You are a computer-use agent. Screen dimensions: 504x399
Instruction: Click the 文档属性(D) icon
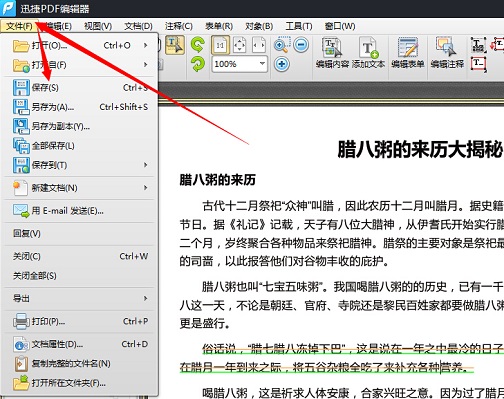(x=21, y=344)
